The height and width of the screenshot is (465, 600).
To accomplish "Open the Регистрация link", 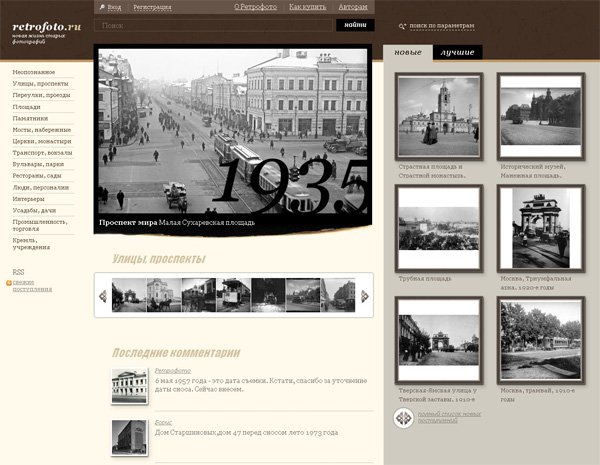I will [x=152, y=7].
